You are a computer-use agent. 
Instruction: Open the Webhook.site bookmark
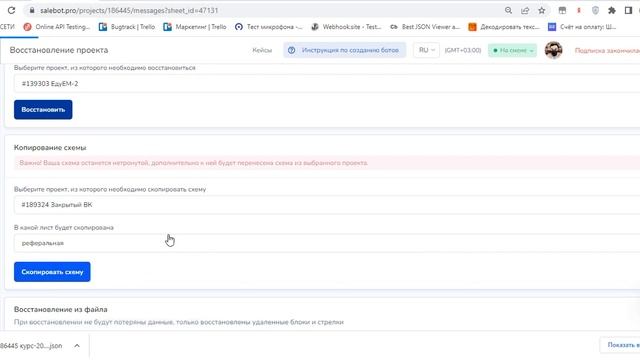(346, 27)
